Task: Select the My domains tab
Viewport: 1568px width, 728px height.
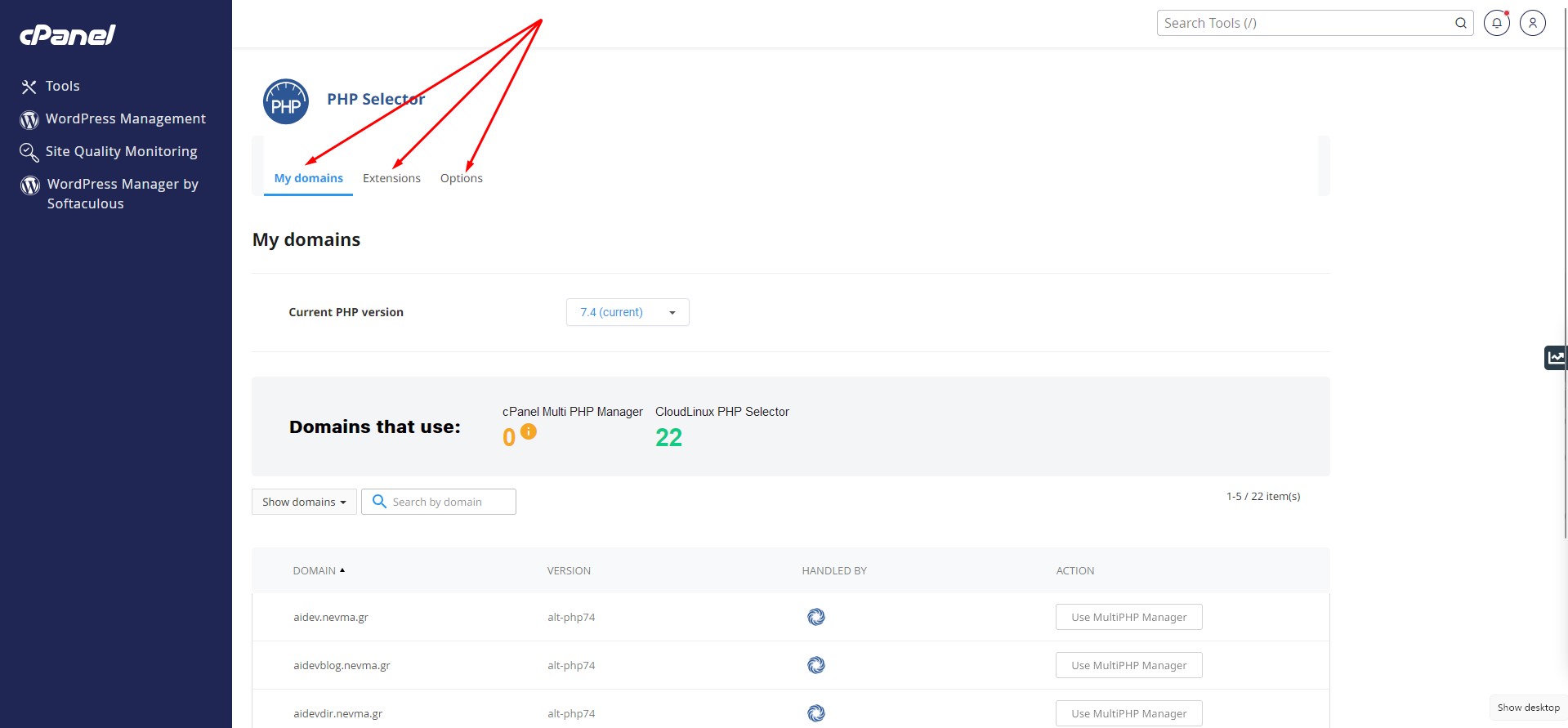Action: click(308, 178)
